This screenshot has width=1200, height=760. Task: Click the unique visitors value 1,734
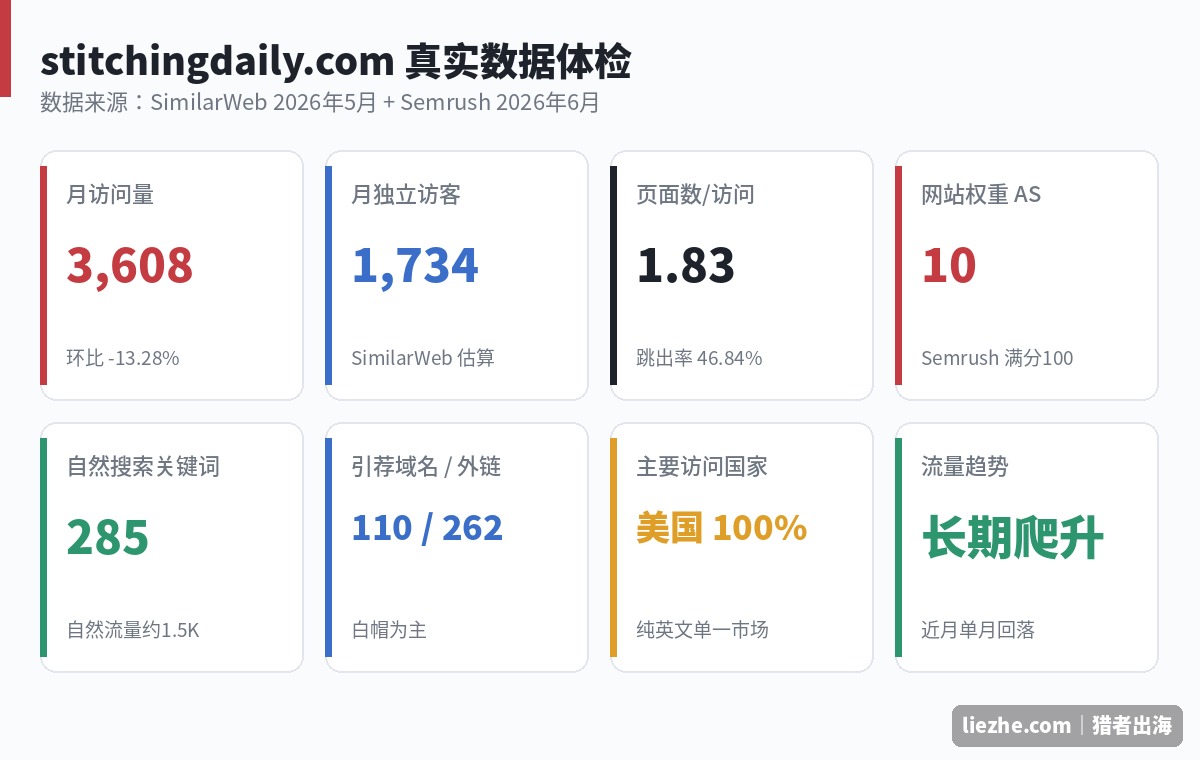pyautogui.click(x=415, y=265)
